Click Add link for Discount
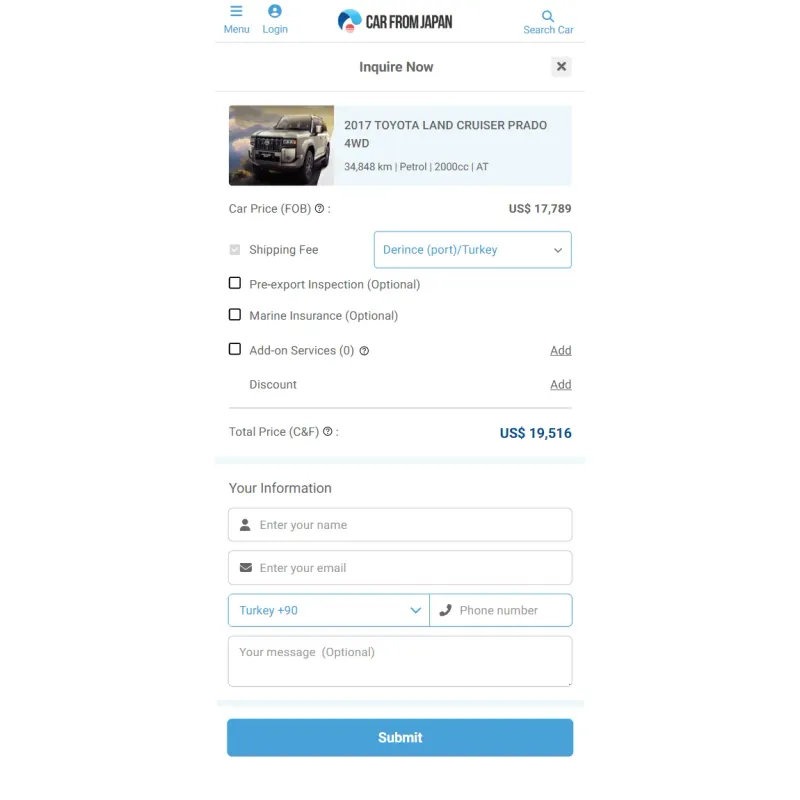This screenshot has height=800, width=800. coord(561,385)
